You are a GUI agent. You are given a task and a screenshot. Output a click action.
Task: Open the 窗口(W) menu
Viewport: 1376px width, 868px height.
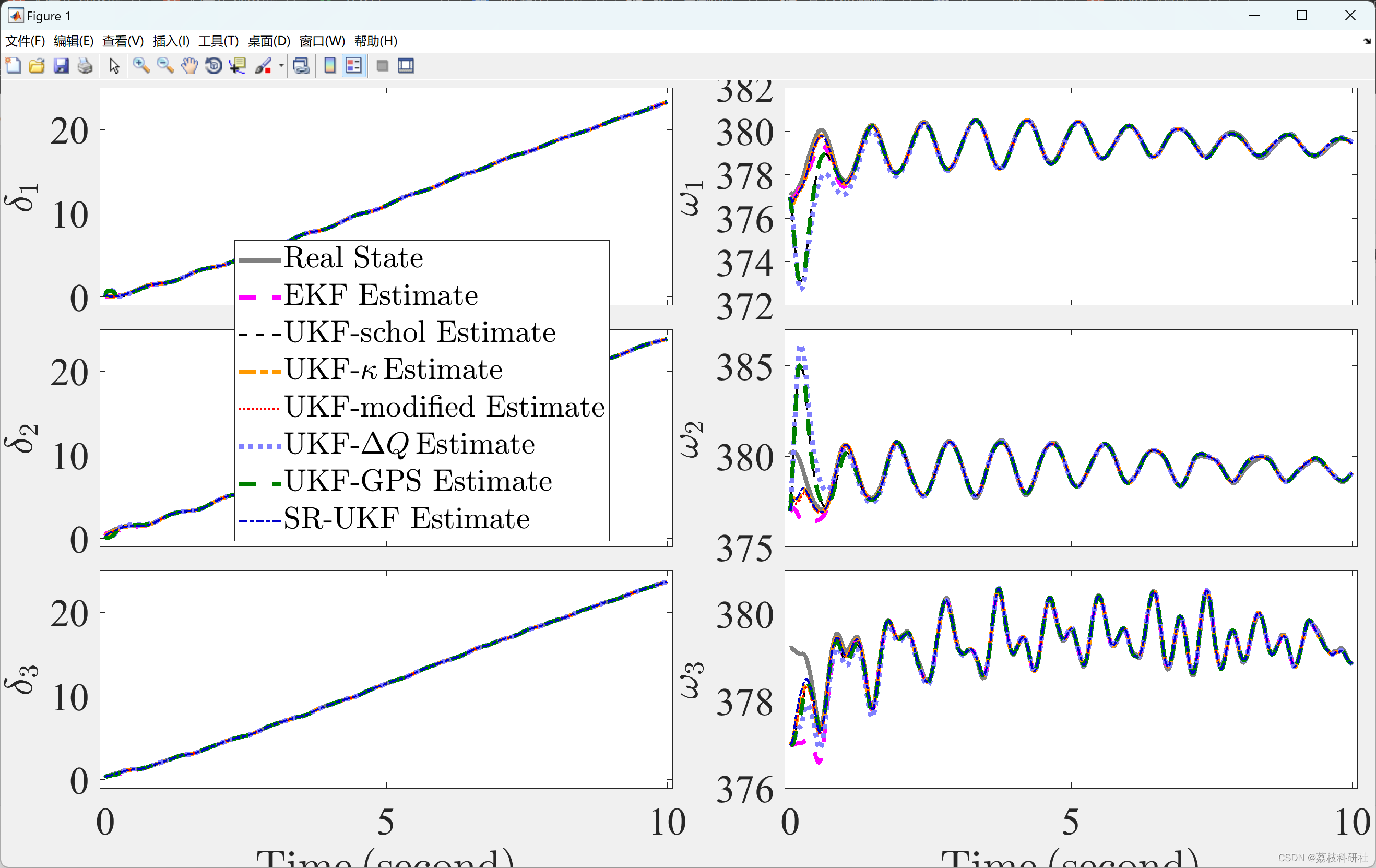pos(322,41)
